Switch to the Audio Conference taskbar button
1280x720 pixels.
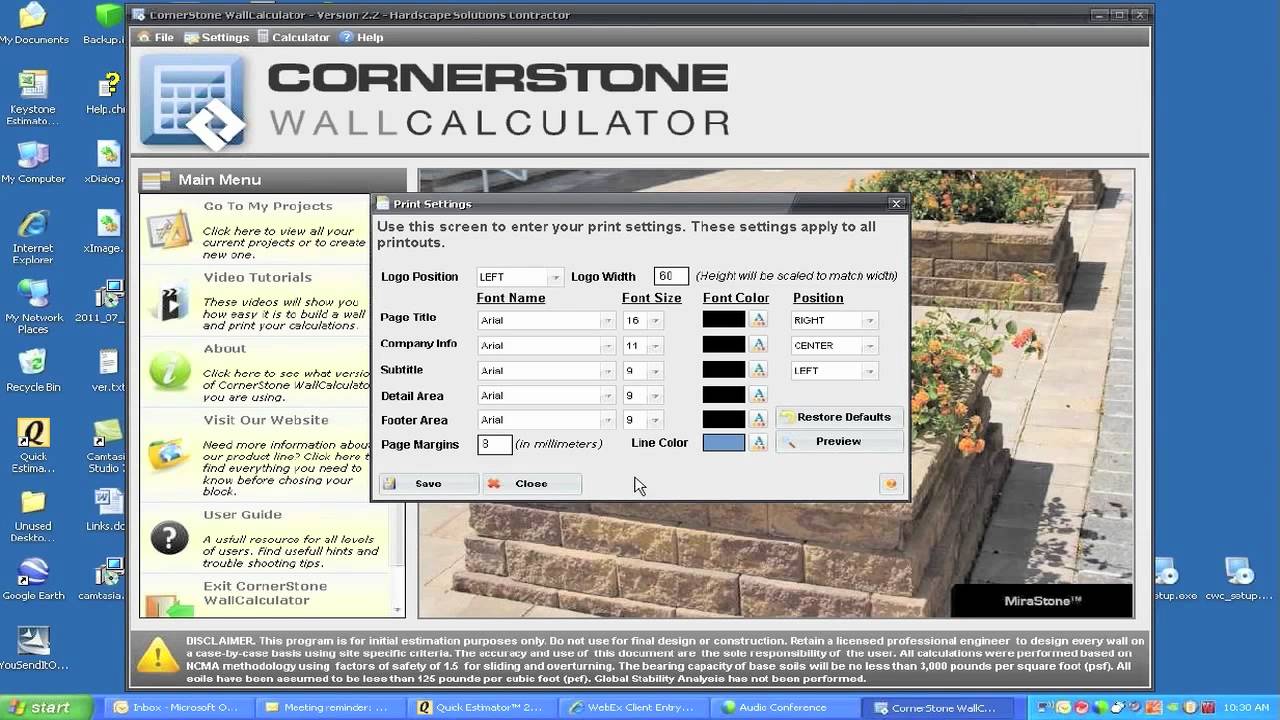(x=784, y=707)
